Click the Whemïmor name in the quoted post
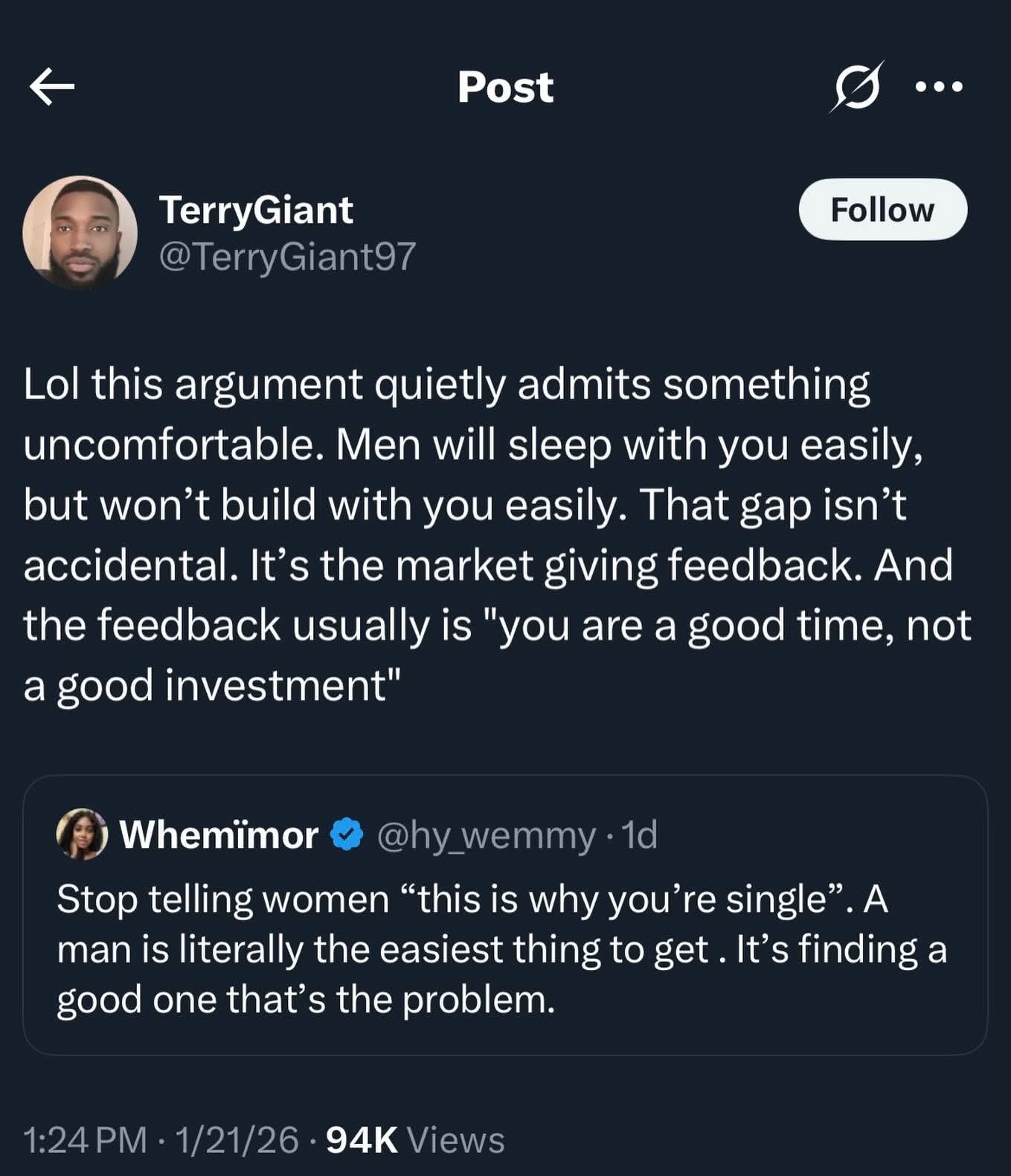Image resolution: width=1011 pixels, height=1176 pixels. click(x=219, y=835)
